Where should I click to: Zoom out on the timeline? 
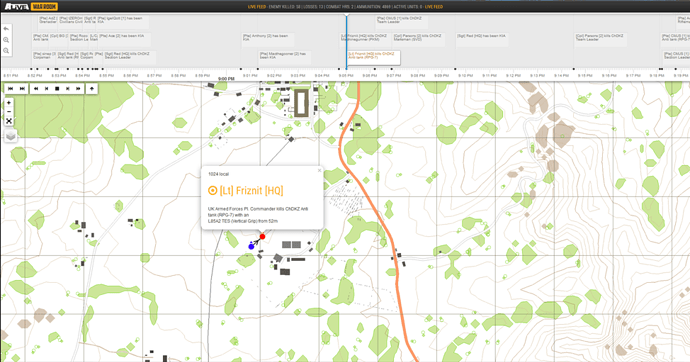point(6,51)
